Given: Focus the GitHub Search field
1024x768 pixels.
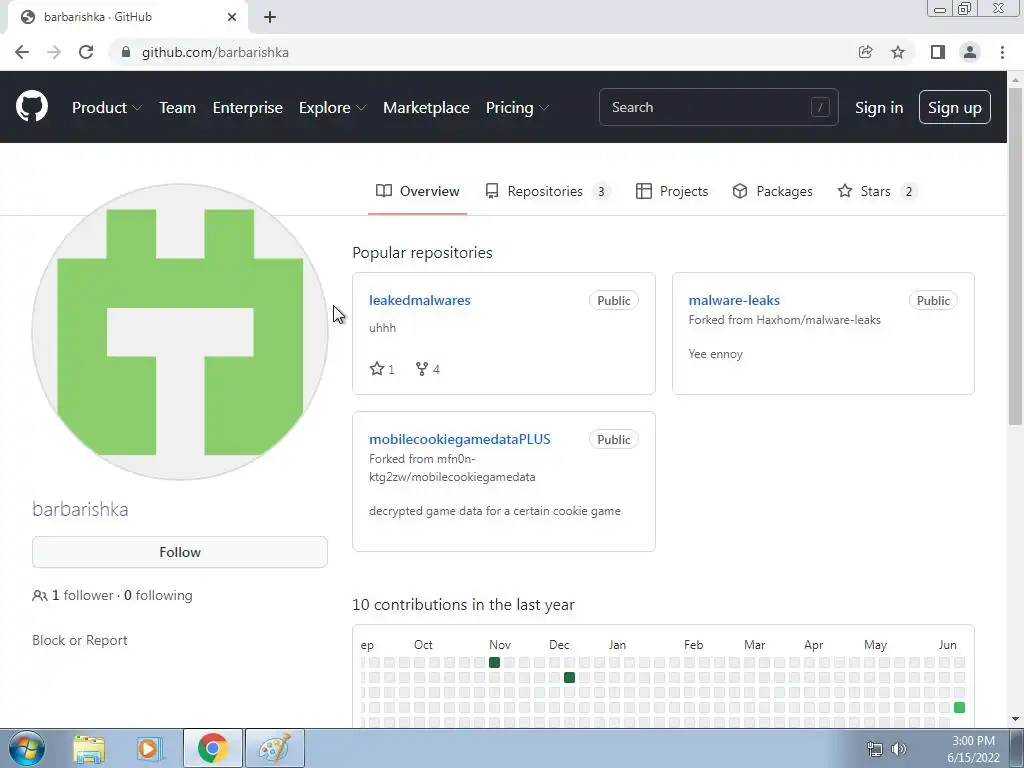Looking at the screenshot, I should coord(718,107).
